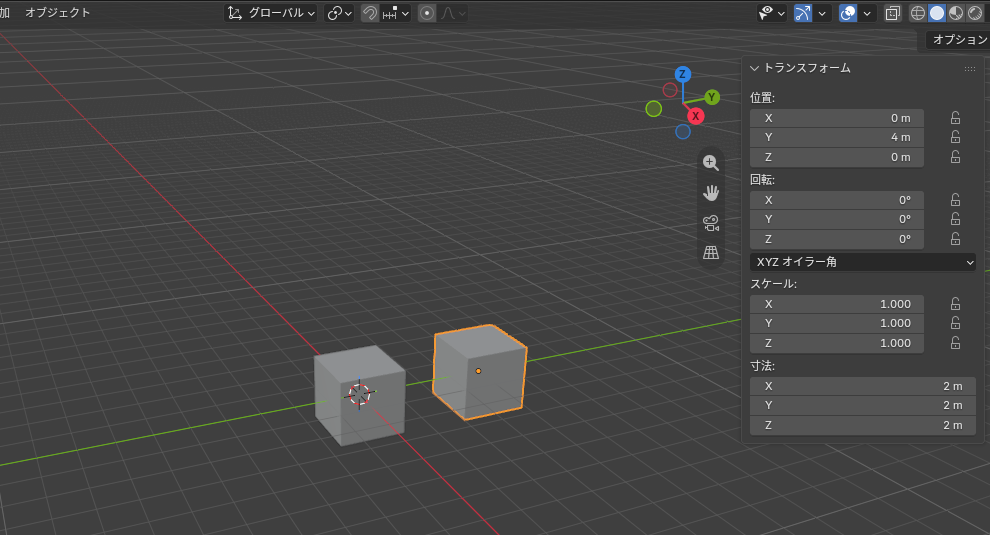Grab the トランスフォーム panel drag handle
Image resolution: width=990 pixels, height=535 pixels.
click(x=970, y=69)
